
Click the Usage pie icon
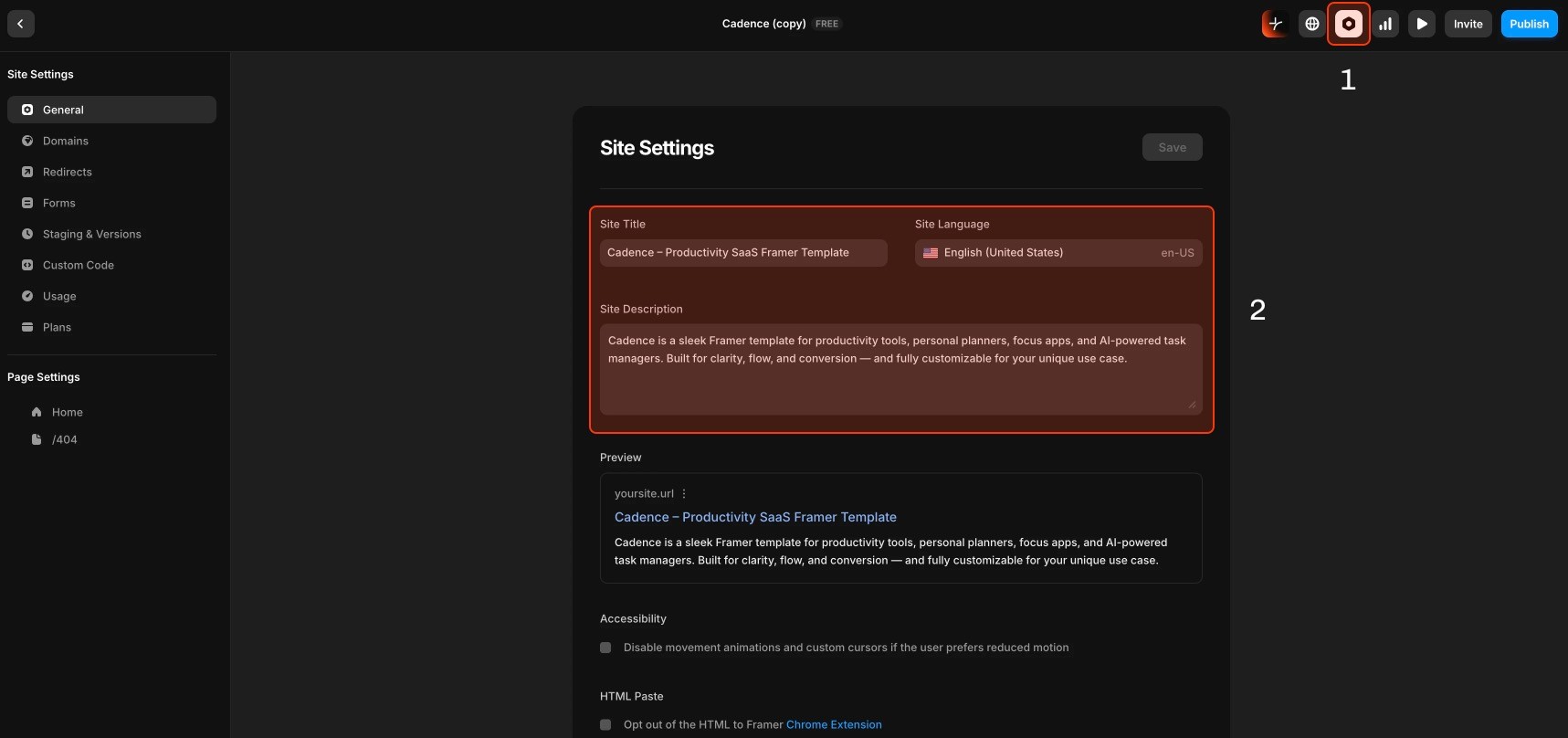[27, 296]
